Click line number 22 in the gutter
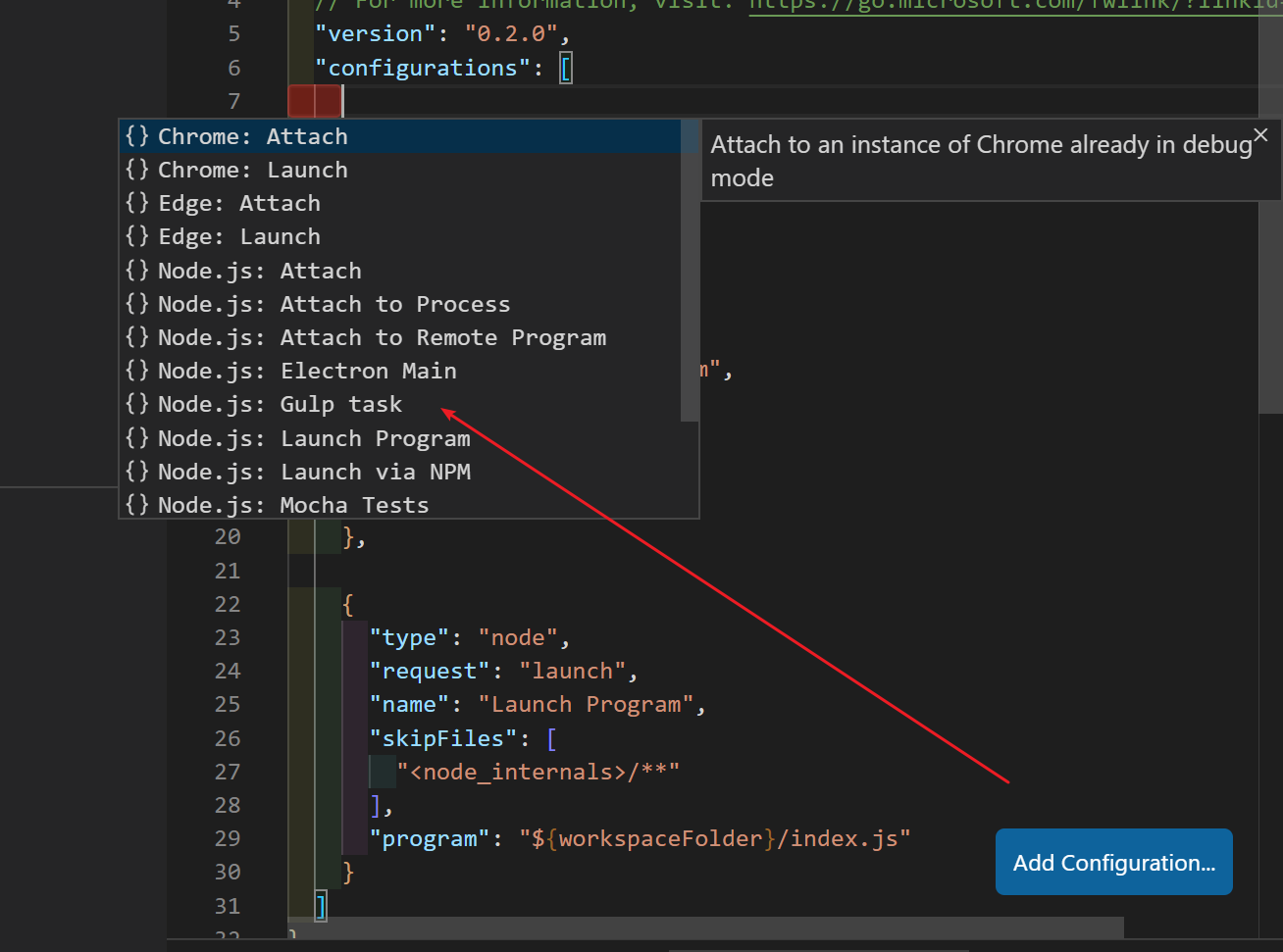 click(228, 604)
